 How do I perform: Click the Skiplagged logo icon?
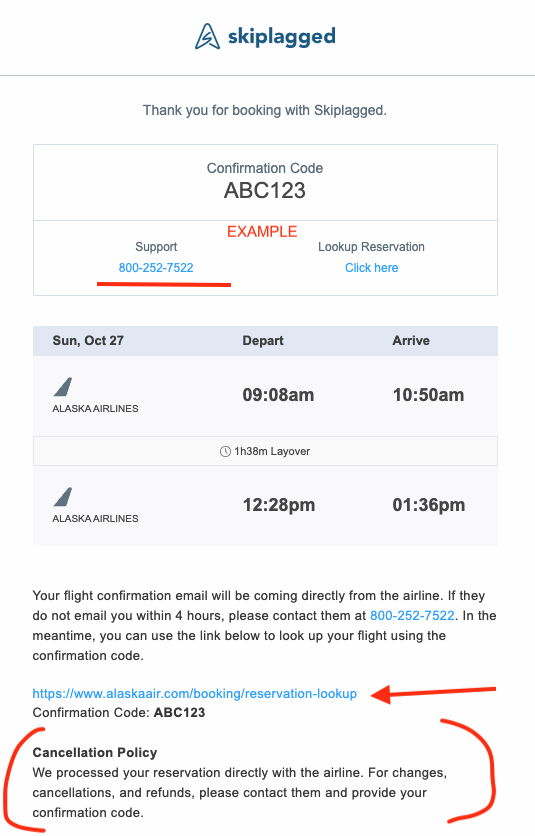click(207, 36)
